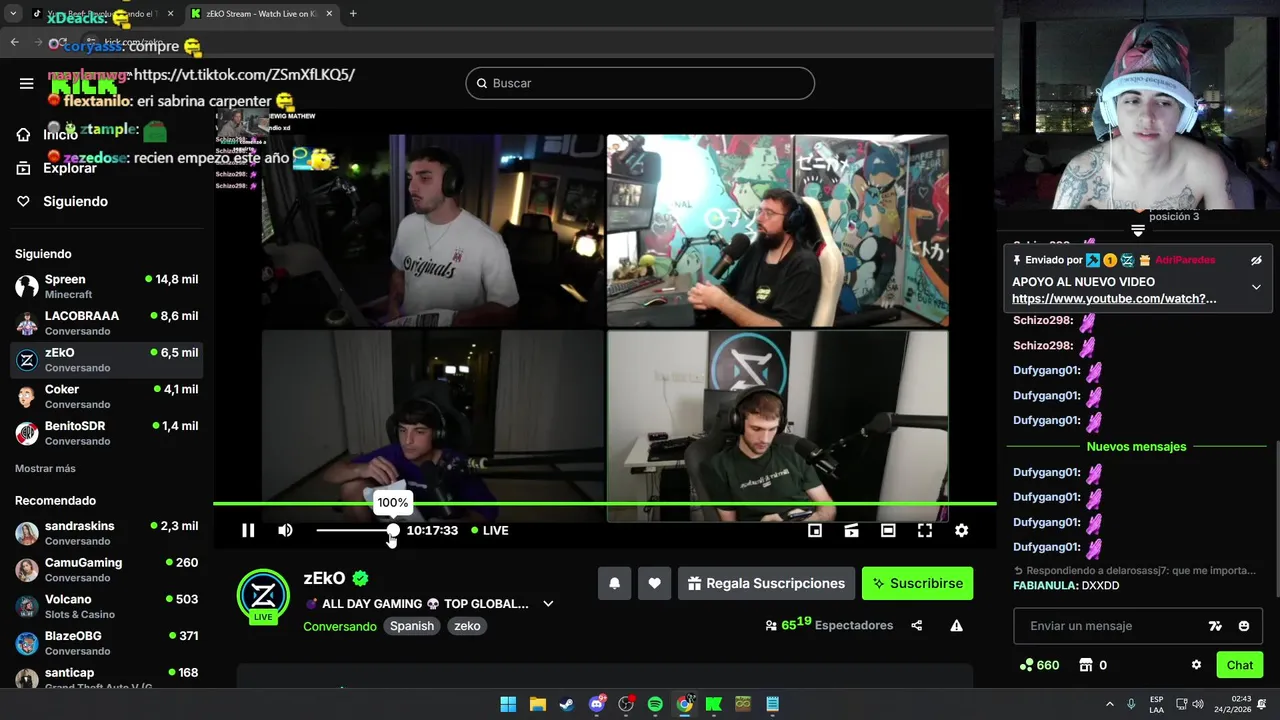The height and width of the screenshot is (720, 1280).
Task: Select the zeko tag
Action: [467, 626]
